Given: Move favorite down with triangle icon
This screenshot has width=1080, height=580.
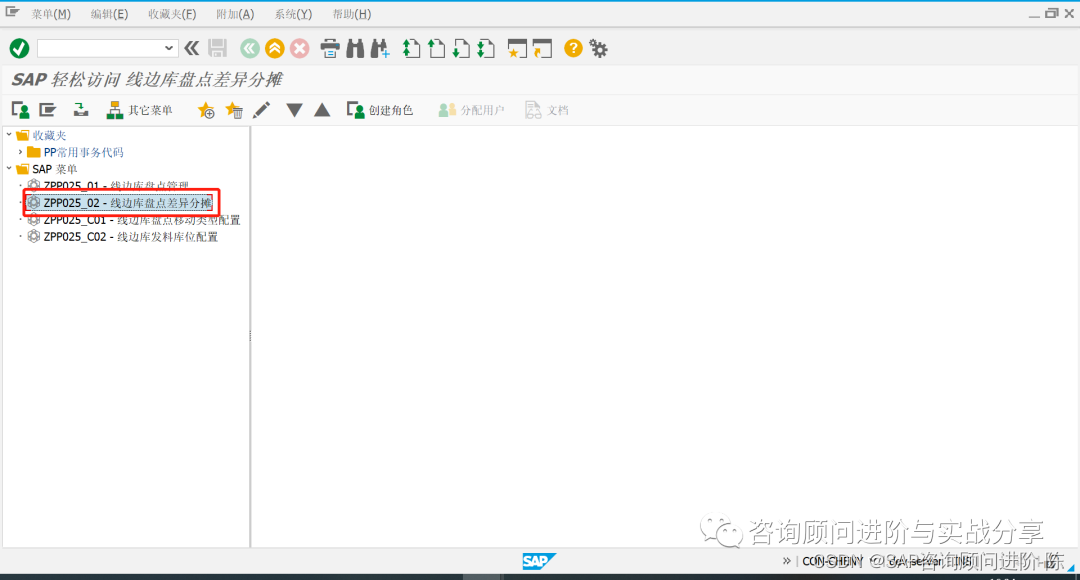Looking at the screenshot, I should (294, 110).
